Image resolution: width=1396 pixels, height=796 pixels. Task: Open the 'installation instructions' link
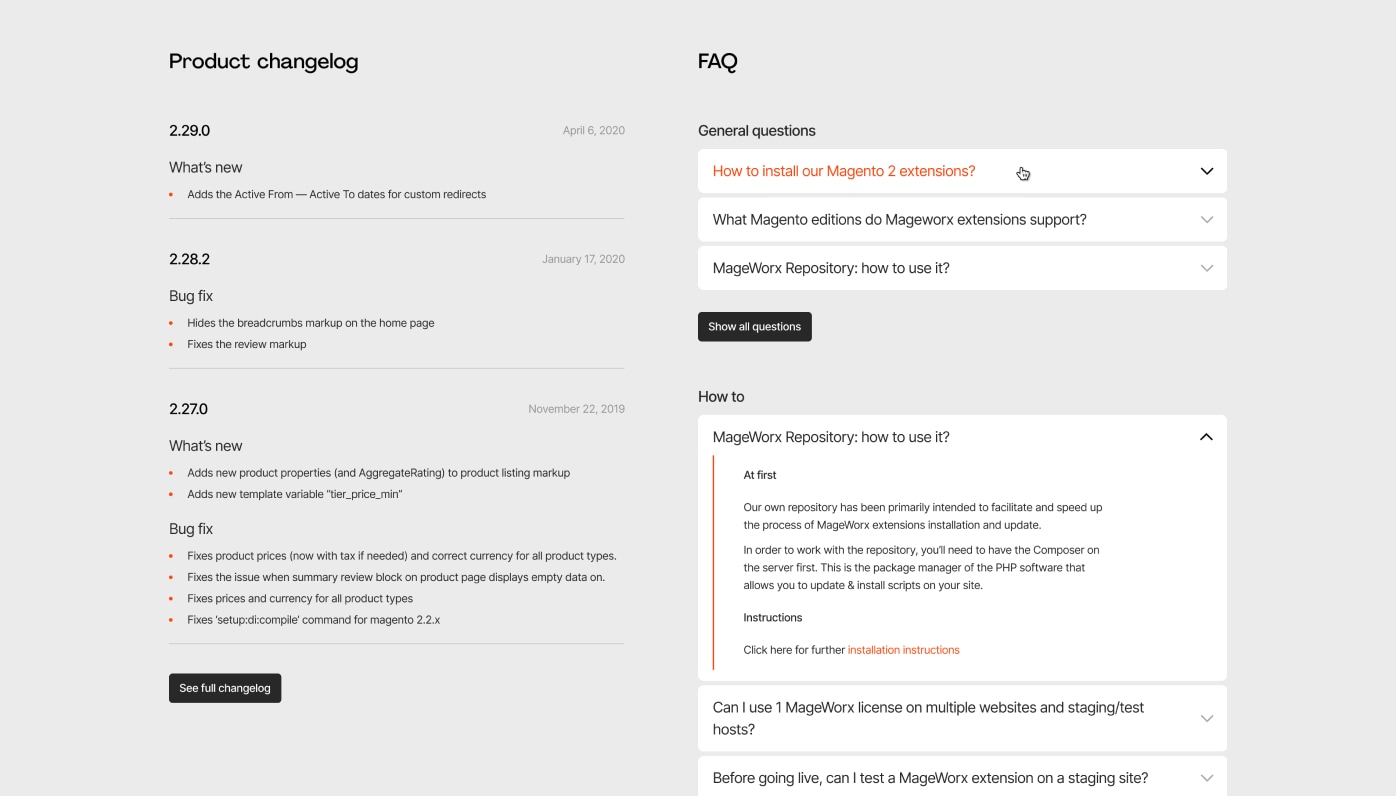[x=903, y=649]
